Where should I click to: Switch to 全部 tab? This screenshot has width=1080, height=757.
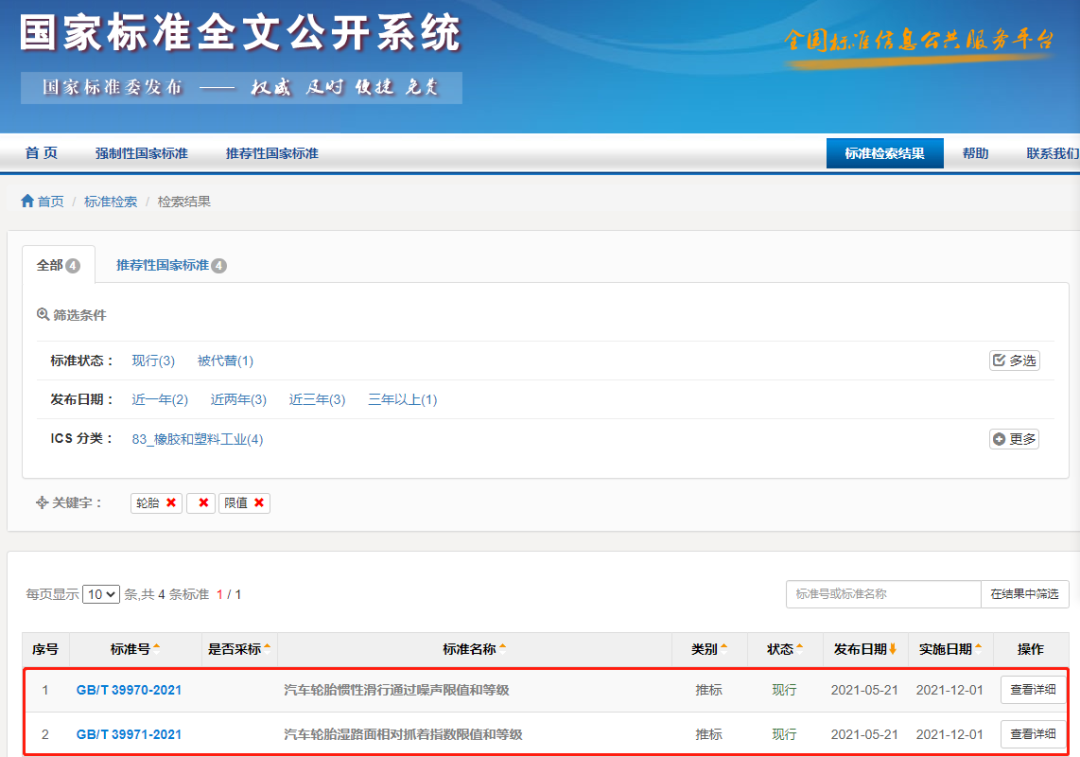[59, 265]
